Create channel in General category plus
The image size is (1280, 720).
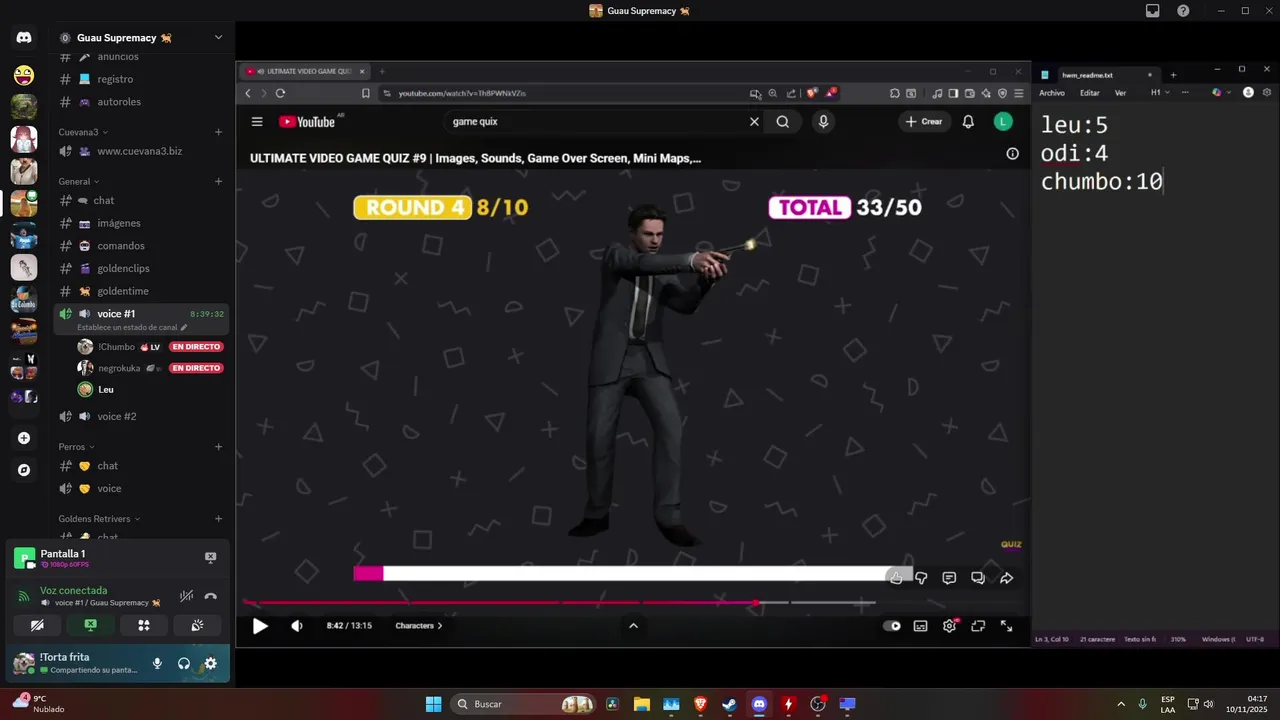(218, 182)
